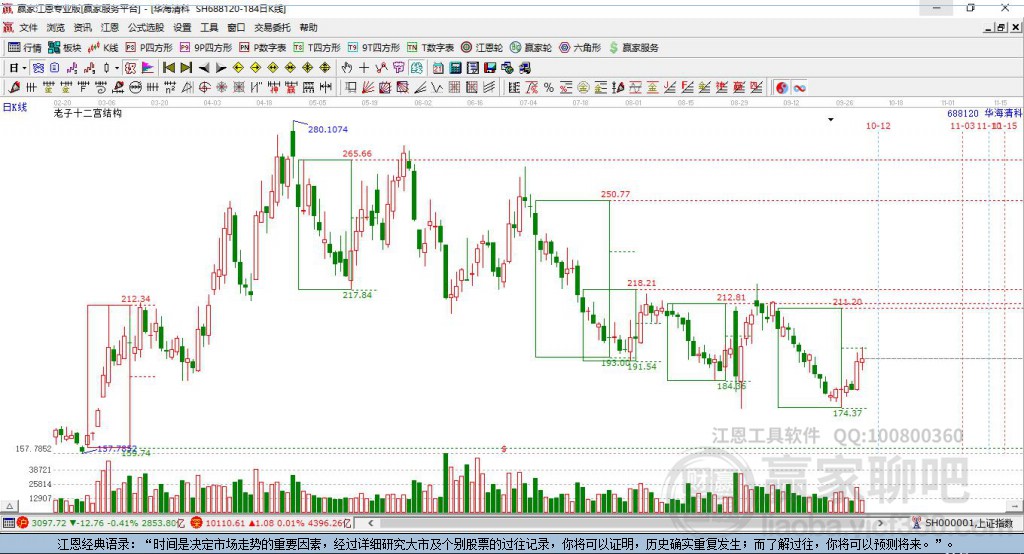Open the 公式选股 menu
The height and width of the screenshot is (554, 1024).
point(146,27)
